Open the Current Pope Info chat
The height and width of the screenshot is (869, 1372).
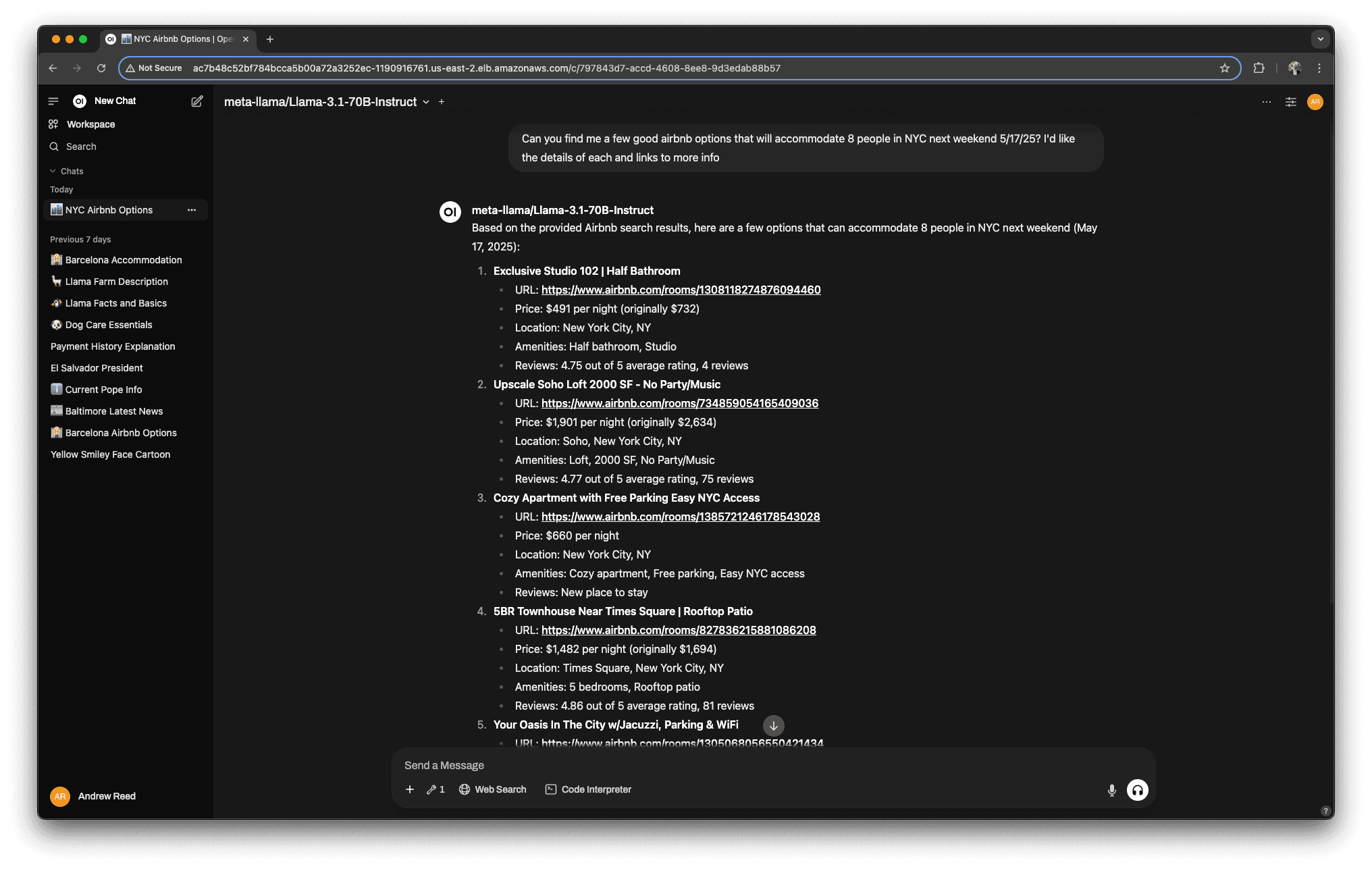pyautogui.click(x=126, y=390)
